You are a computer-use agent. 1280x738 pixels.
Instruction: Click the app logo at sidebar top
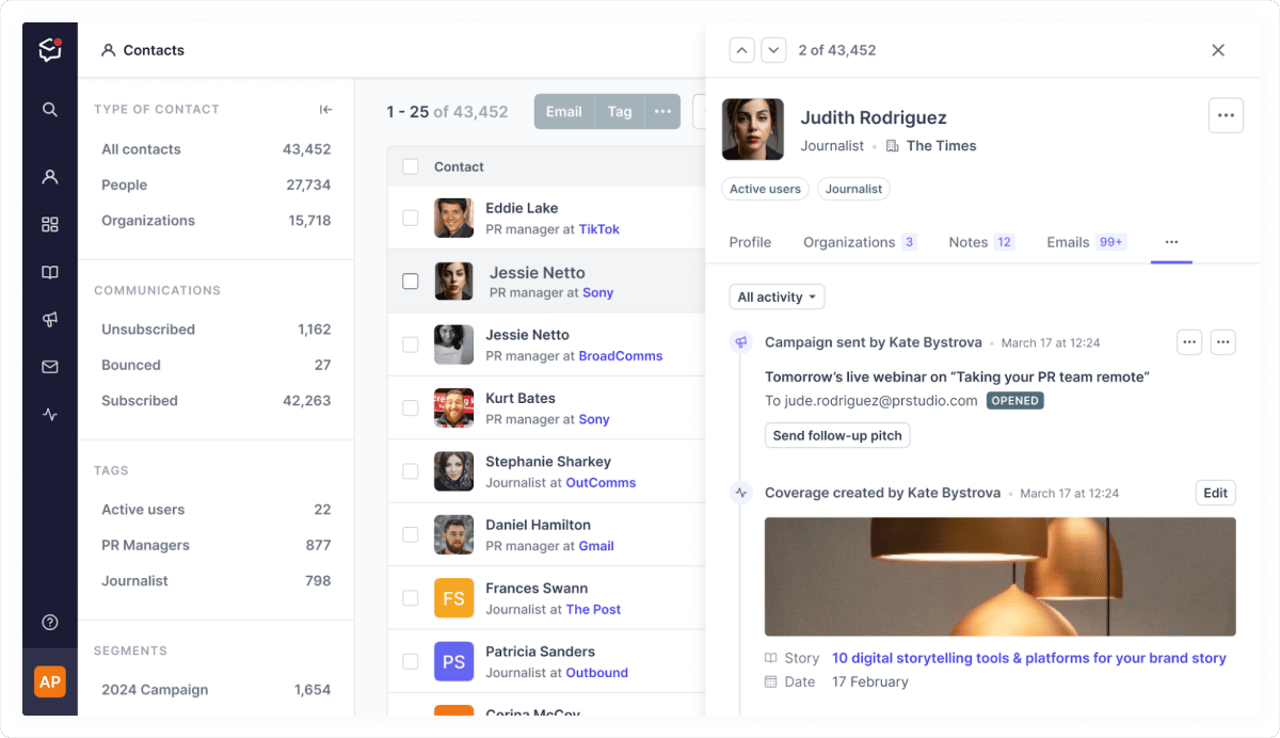(50, 50)
